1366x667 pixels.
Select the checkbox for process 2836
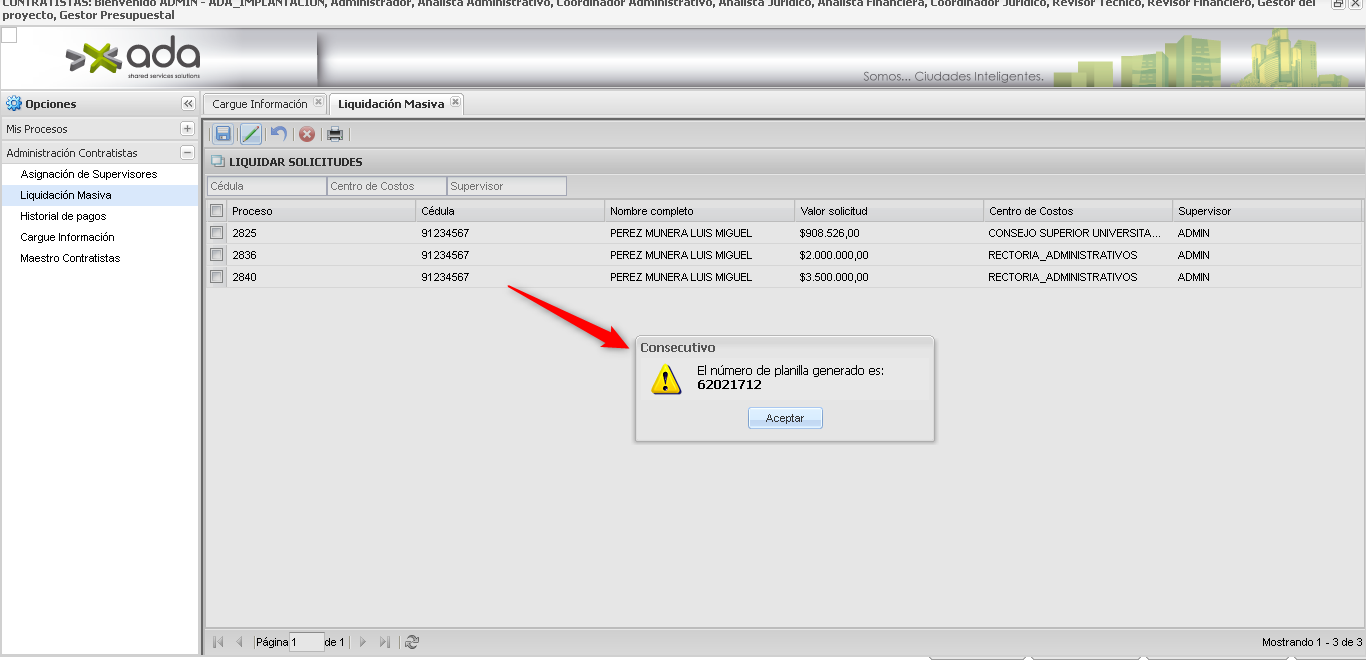(216, 255)
